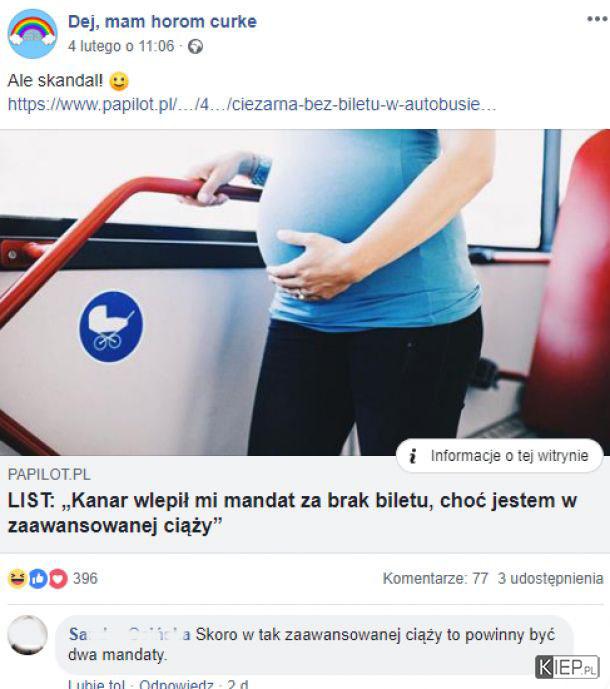Open the post timestamp 4 lutego o 11:06
The image size is (610, 689).
click(x=121, y=46)
